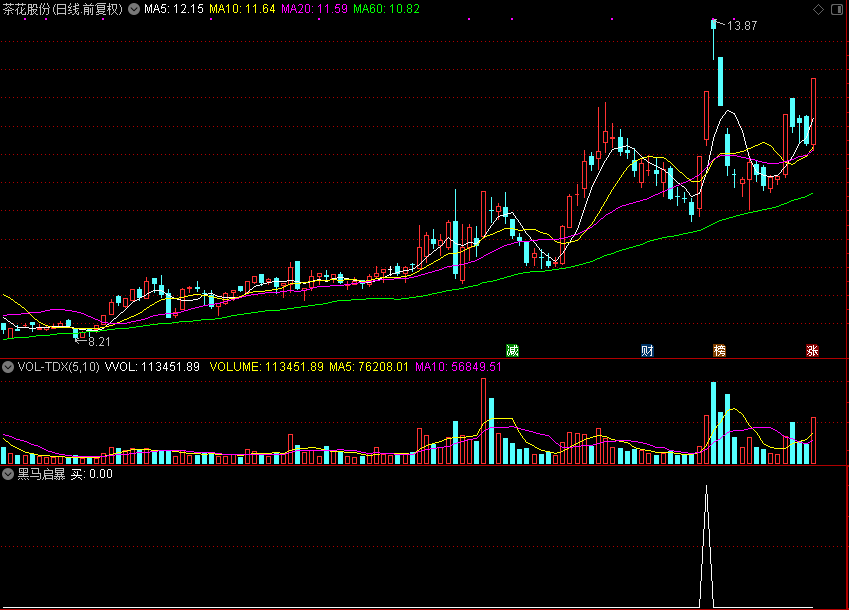Open the dropdown next to 茶花股份 title
Screen dimensions: 849x610
(x=134, y=9)
